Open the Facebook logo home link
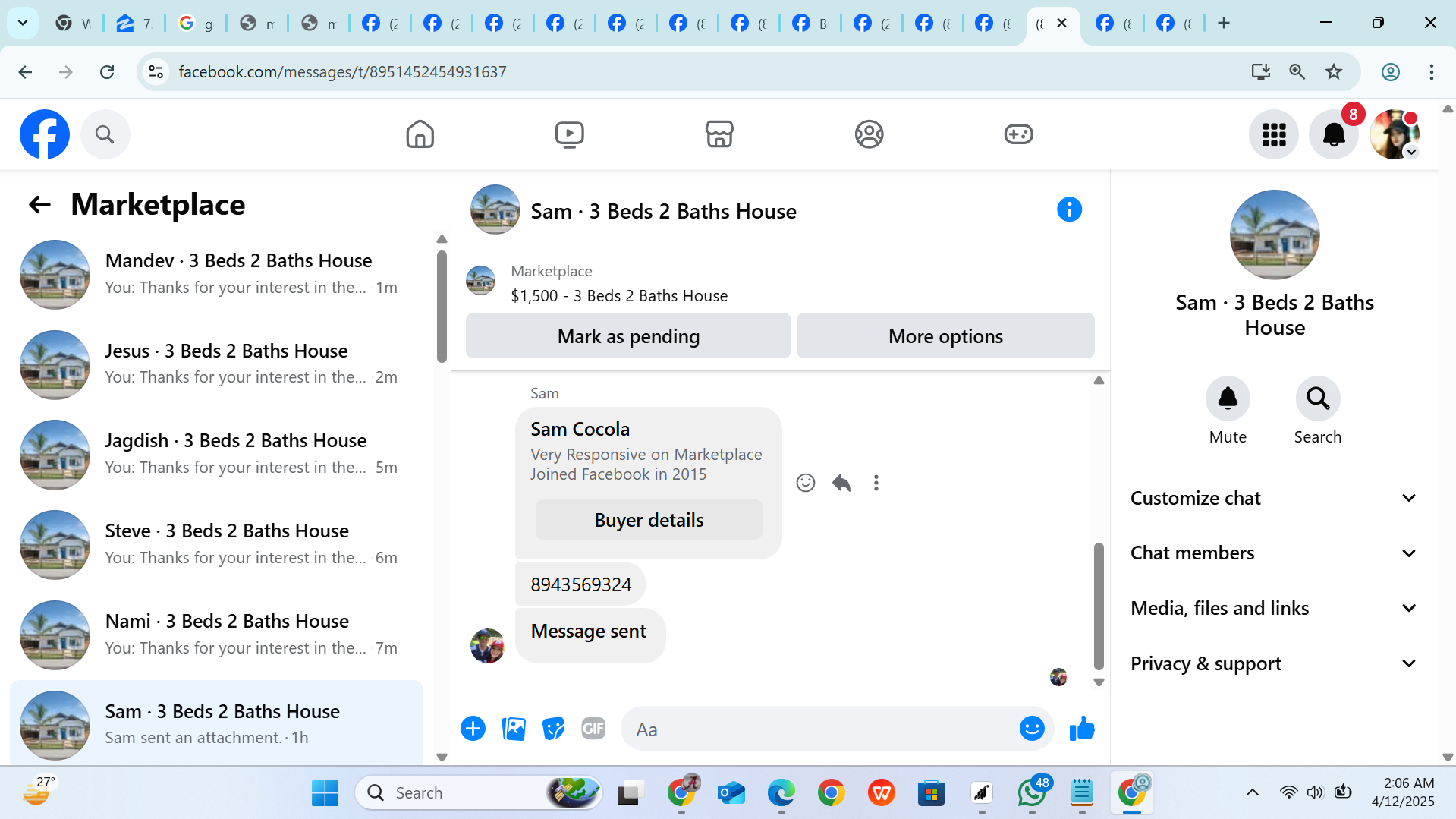The height and width of the screenshot is (819, 1456). point(44,134)
